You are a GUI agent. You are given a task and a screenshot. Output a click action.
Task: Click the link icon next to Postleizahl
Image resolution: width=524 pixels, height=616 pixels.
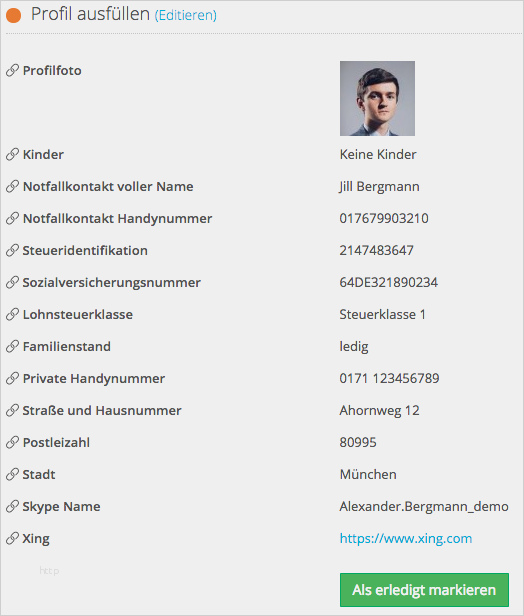click(12, 442)
